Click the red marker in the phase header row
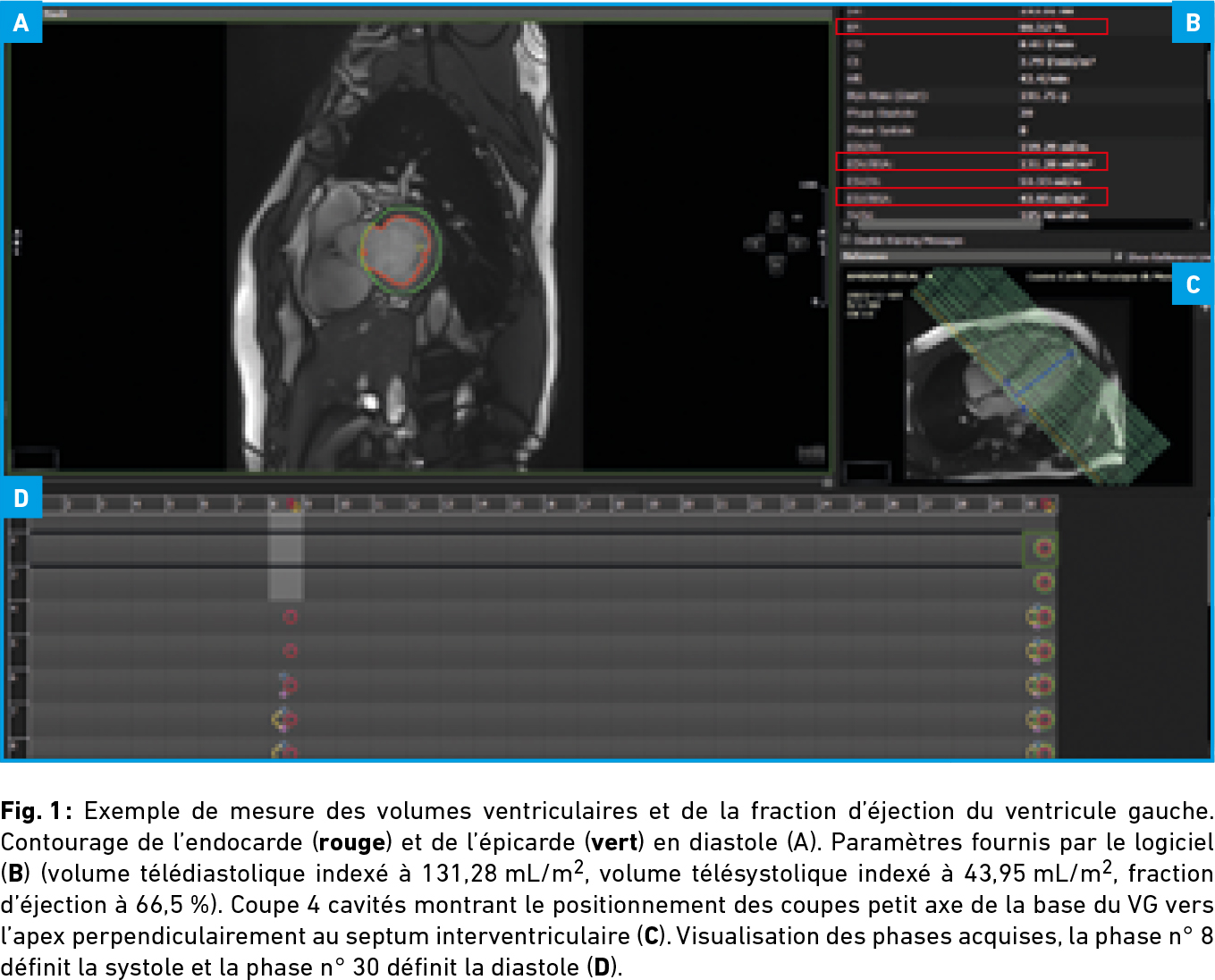This screenshot has width=1215, height=980. tap(291, 505)
